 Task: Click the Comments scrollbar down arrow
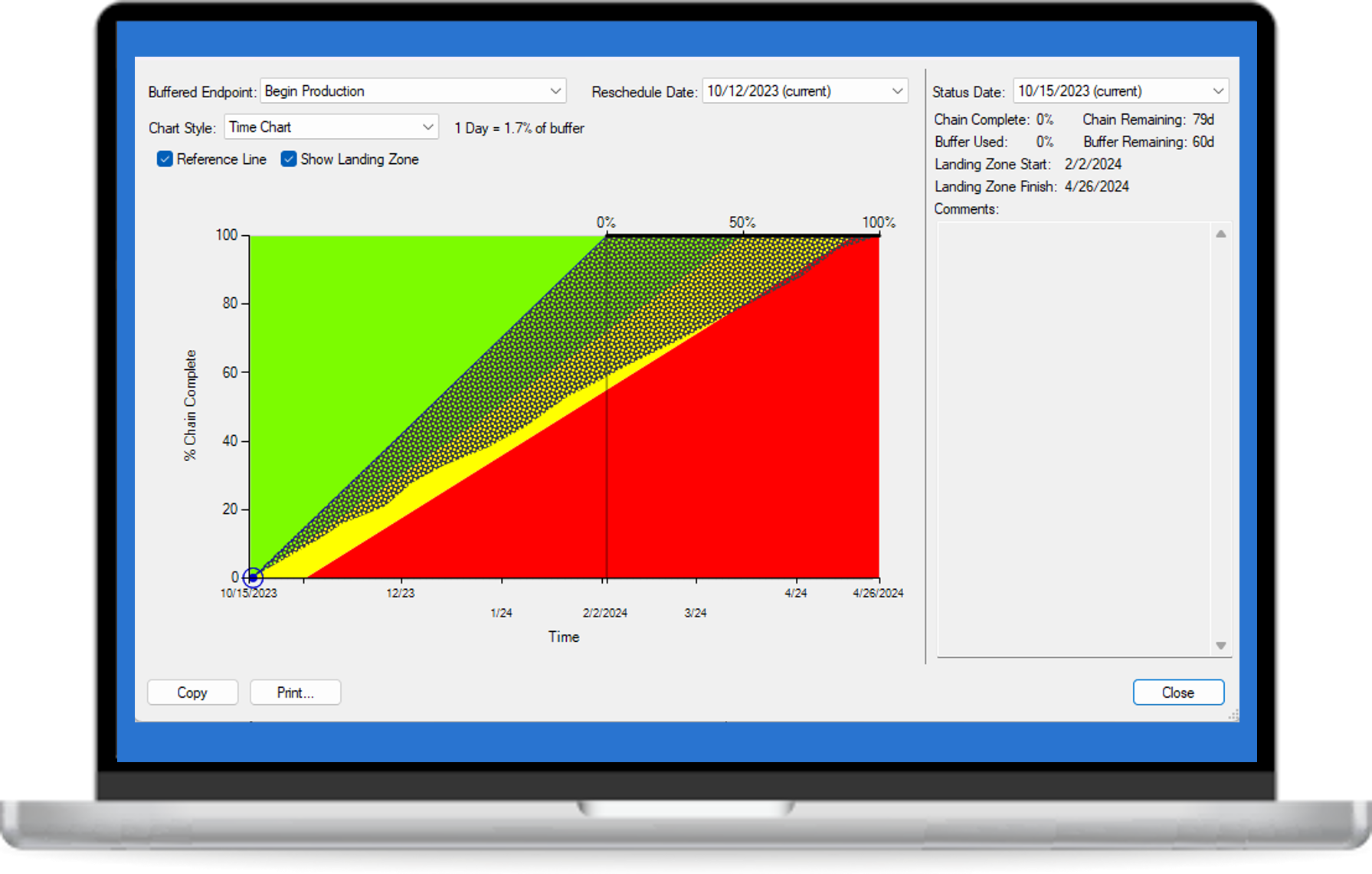pos(1222,644)
